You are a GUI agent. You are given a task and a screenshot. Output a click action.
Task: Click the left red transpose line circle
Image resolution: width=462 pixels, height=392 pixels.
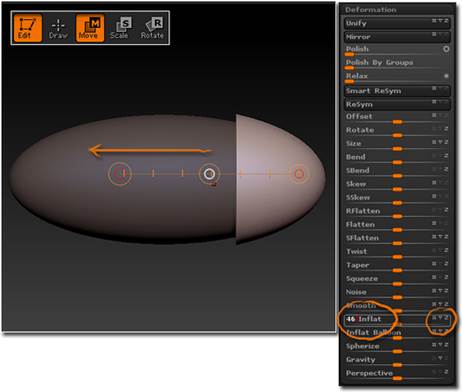[120, 173]
